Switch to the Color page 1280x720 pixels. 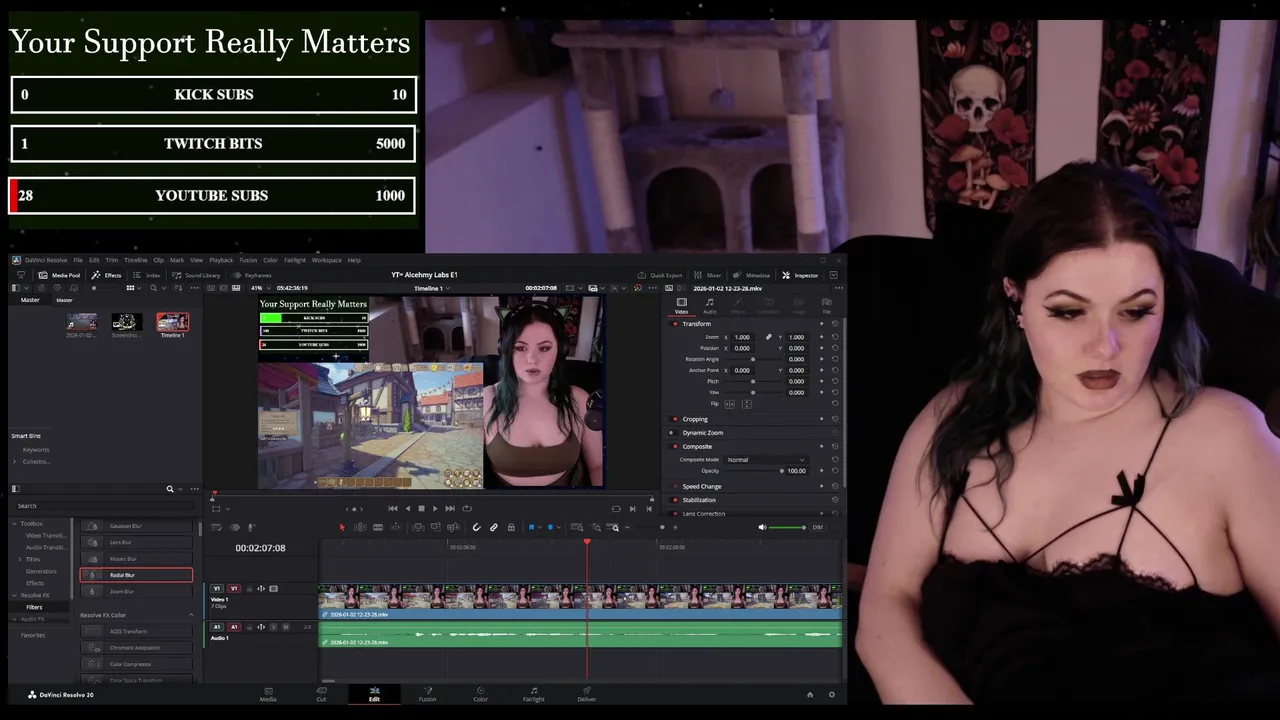pos(480,694)
